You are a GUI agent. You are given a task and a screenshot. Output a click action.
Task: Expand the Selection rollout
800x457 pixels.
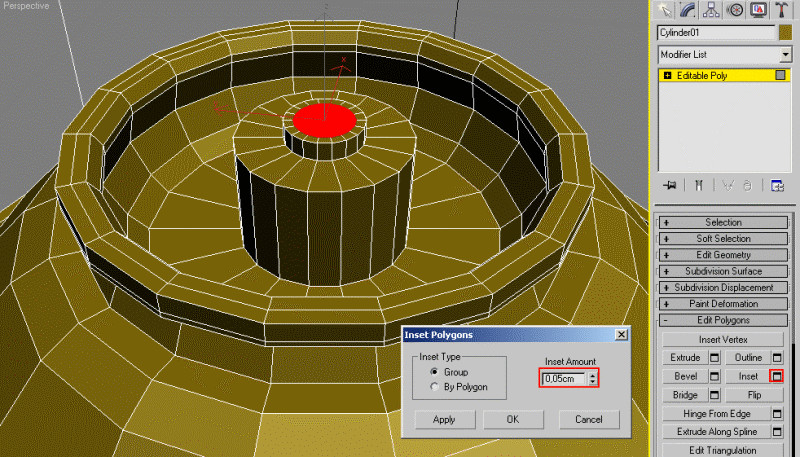[723, 222]
